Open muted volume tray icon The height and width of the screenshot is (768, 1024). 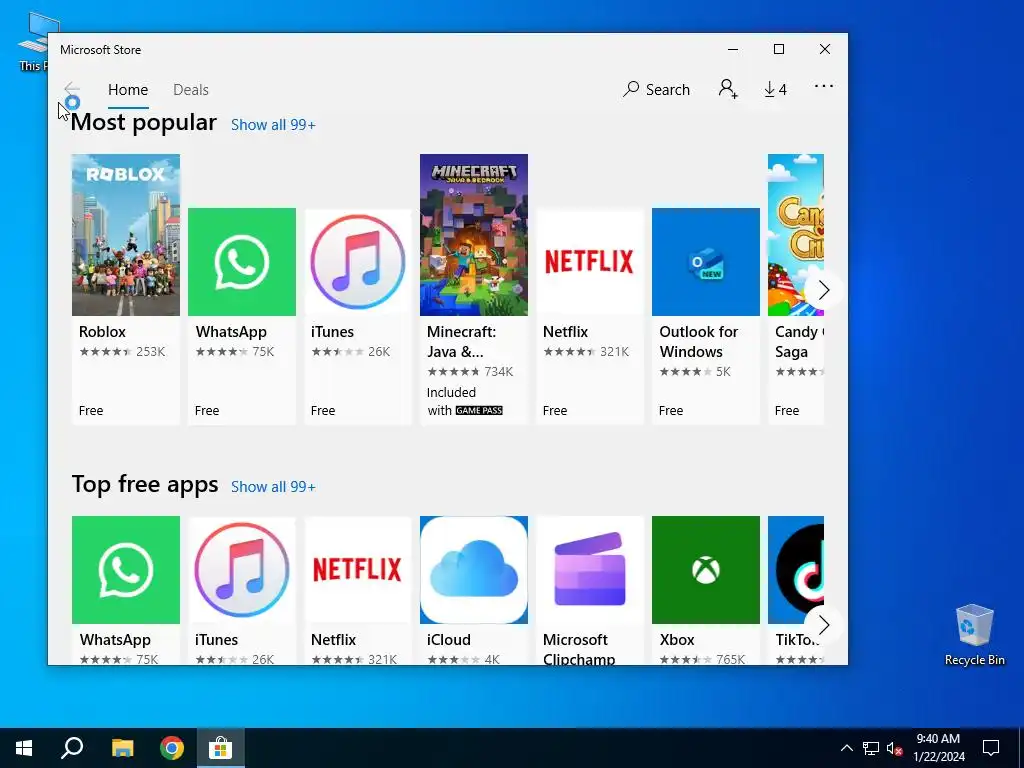point(895,748)
